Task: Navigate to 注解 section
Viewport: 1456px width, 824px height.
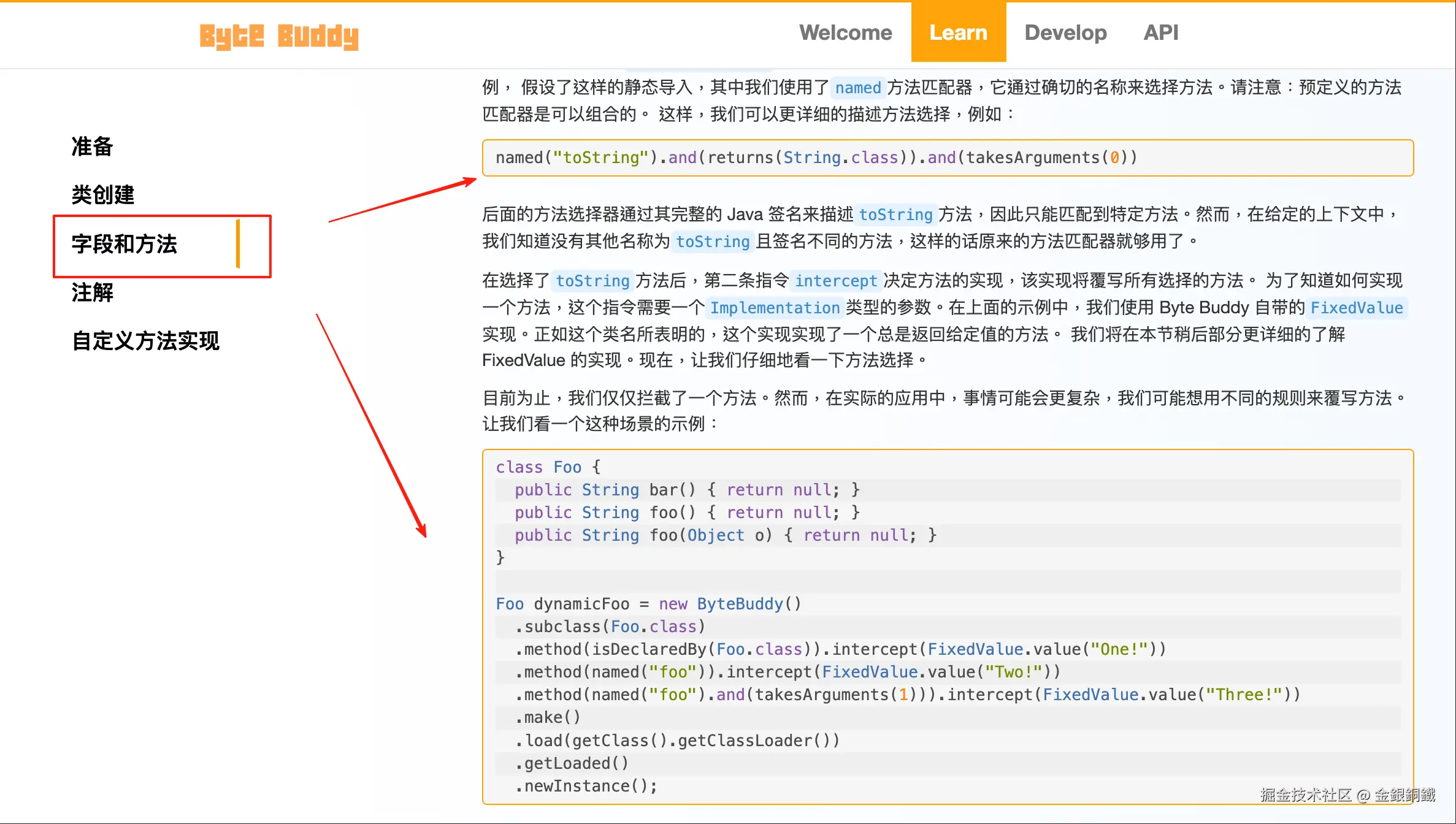Action: (93, 292)
